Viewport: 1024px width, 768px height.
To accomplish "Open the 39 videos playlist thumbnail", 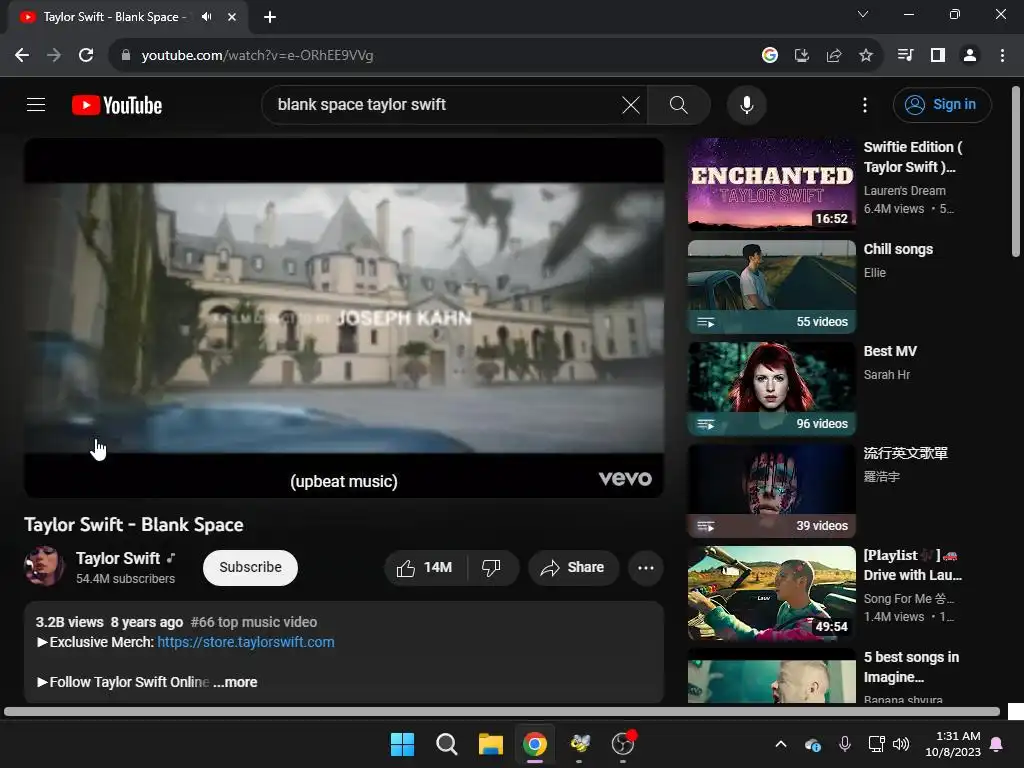I will point(771,490).
